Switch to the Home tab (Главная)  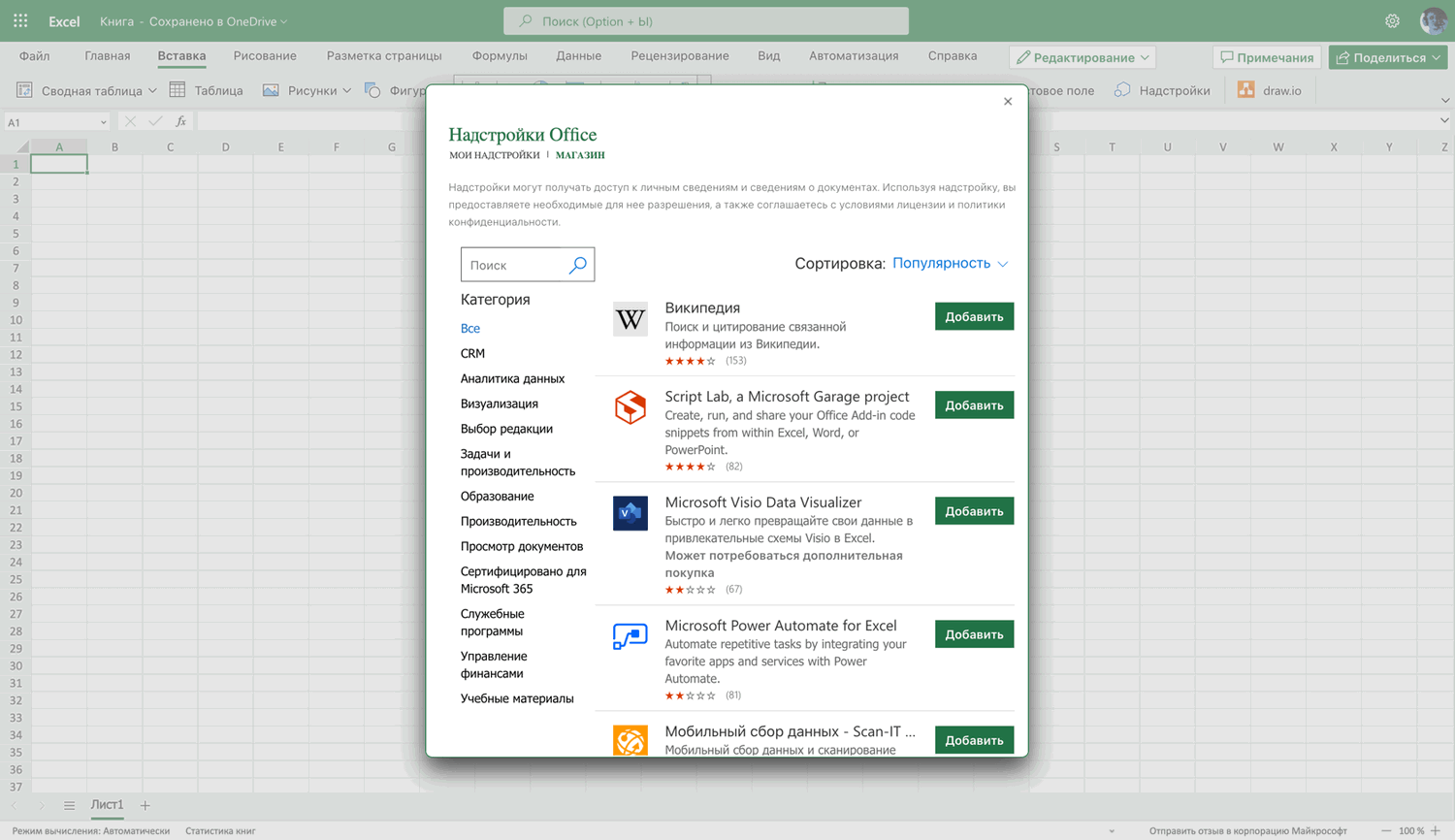(x=107, y=56)
